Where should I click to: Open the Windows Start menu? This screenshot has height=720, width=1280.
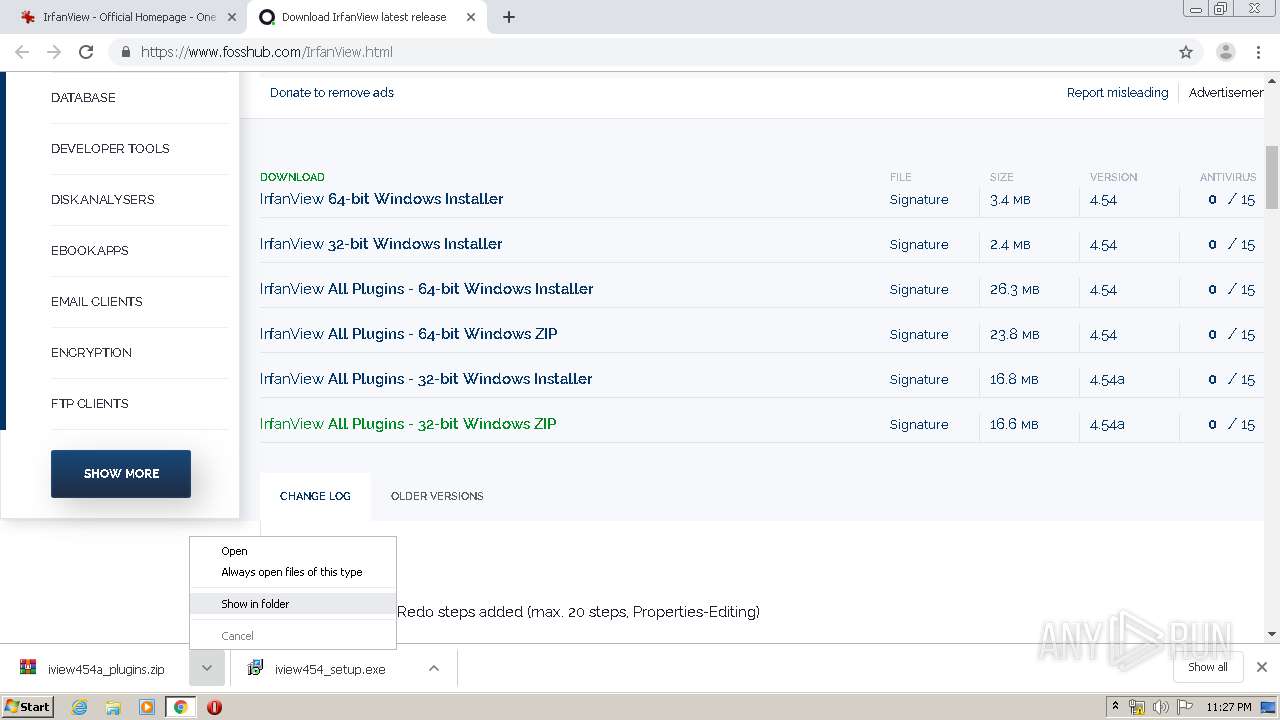tap(28, 707)
